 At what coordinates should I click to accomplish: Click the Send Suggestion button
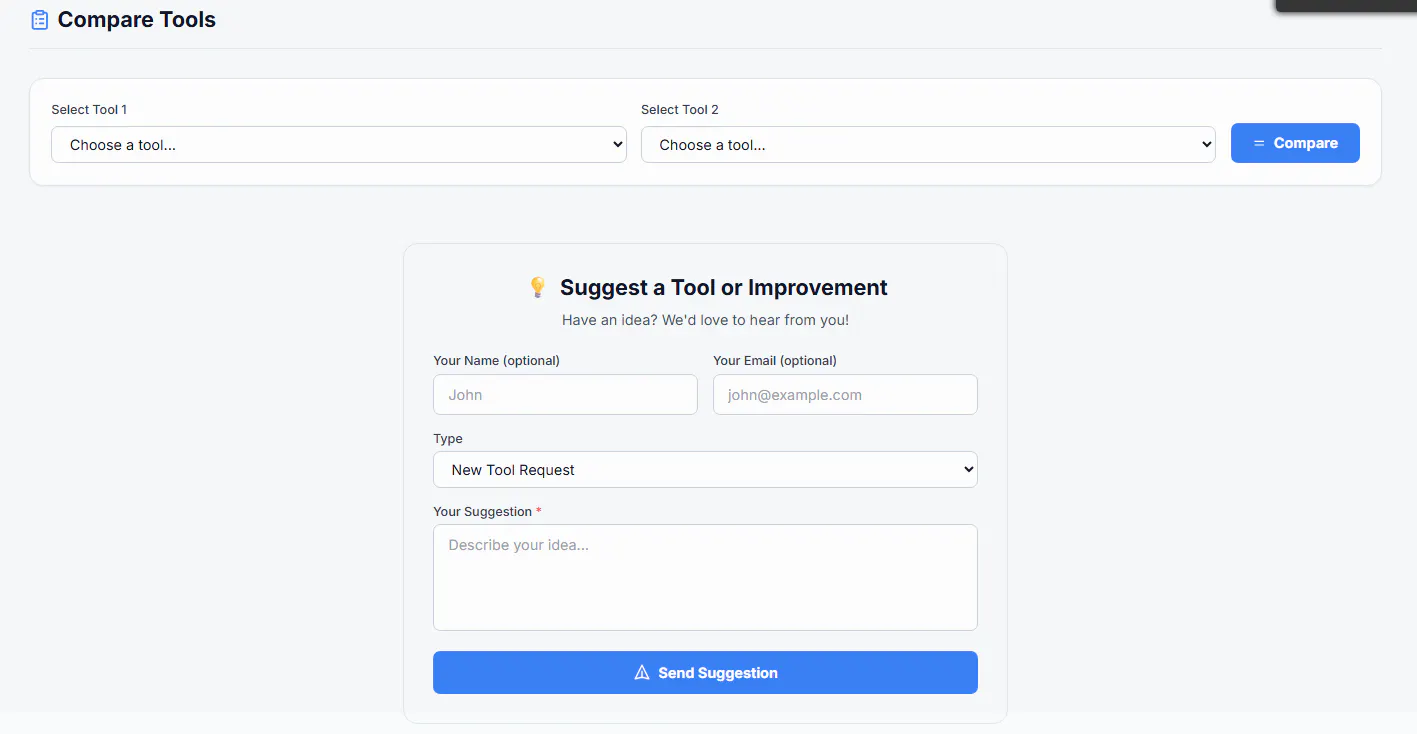point(705,673)
